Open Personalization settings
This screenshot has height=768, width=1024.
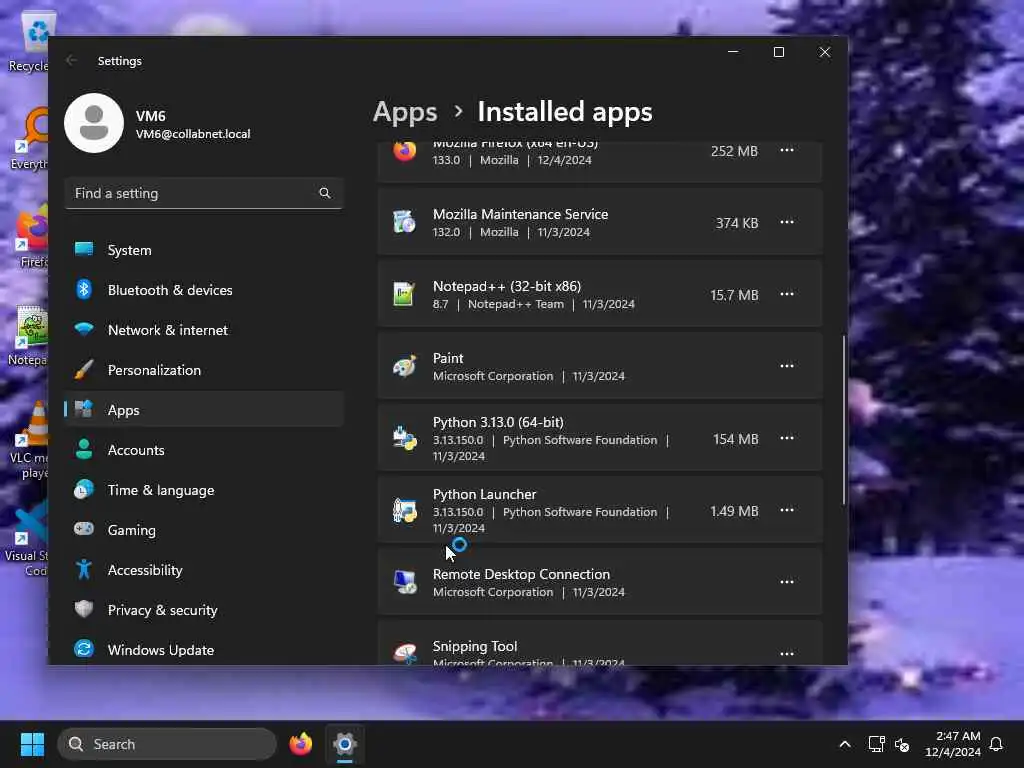point(204,370)
